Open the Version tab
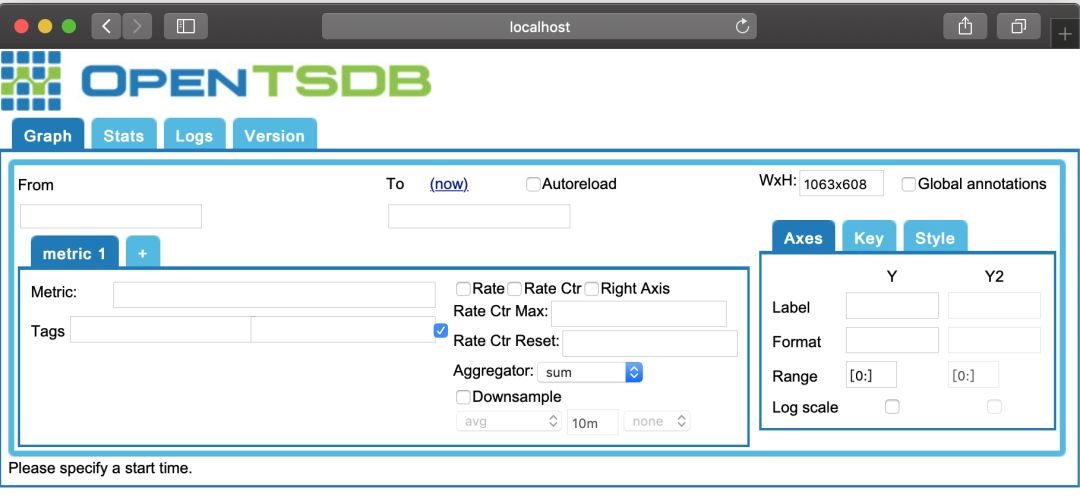 pos(274,134)
